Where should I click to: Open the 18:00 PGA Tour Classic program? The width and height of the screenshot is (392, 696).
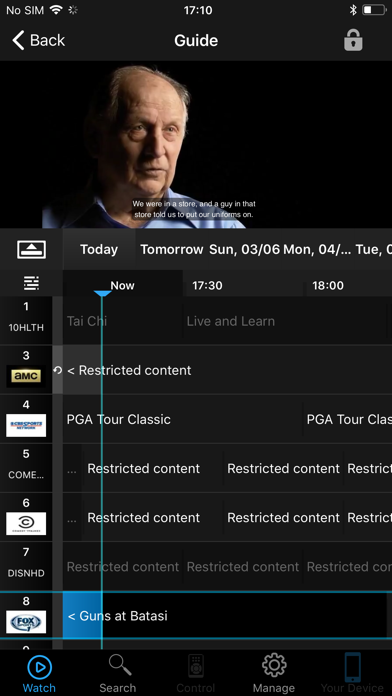tap(348, 419)
